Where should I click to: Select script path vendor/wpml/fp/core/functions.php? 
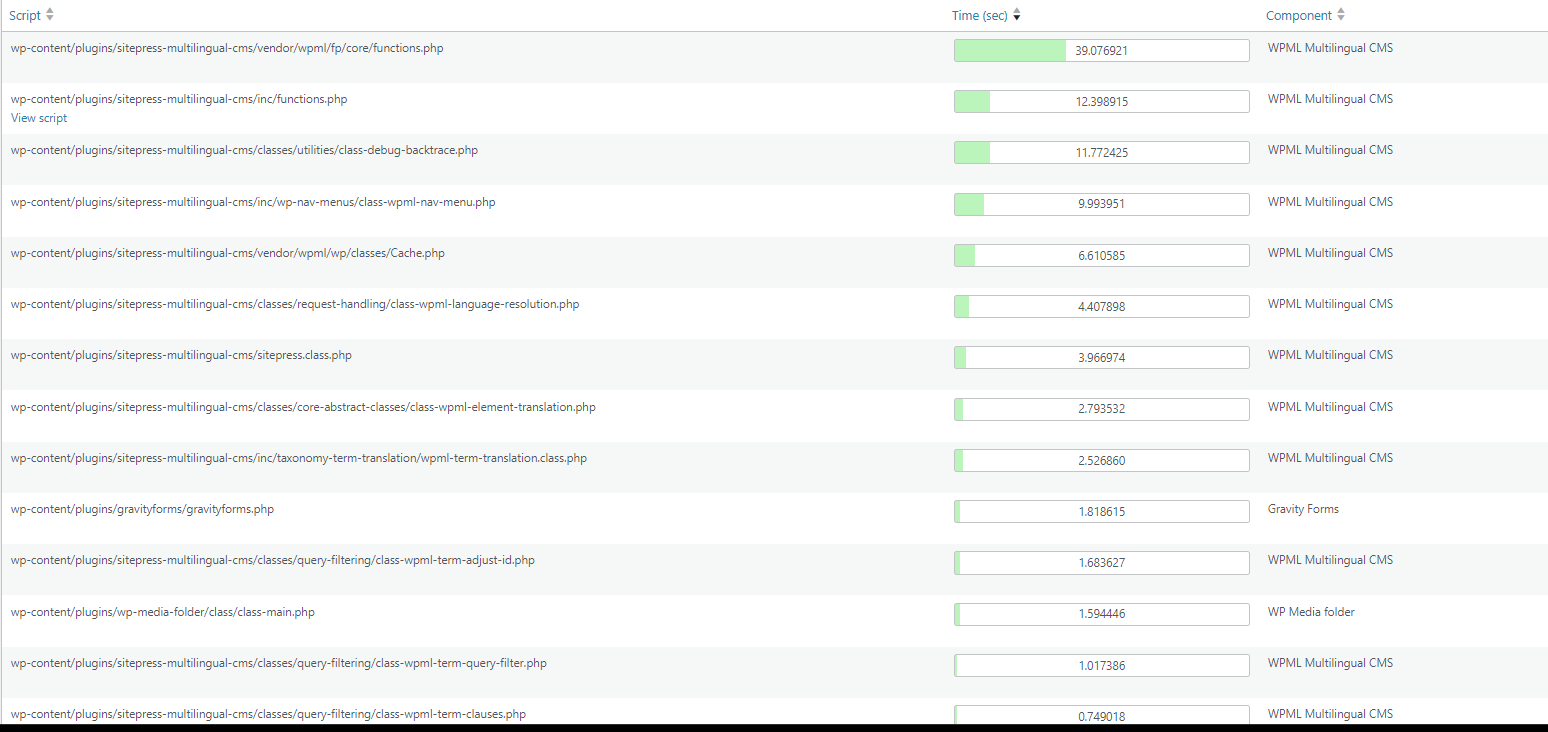pos(227,48)
